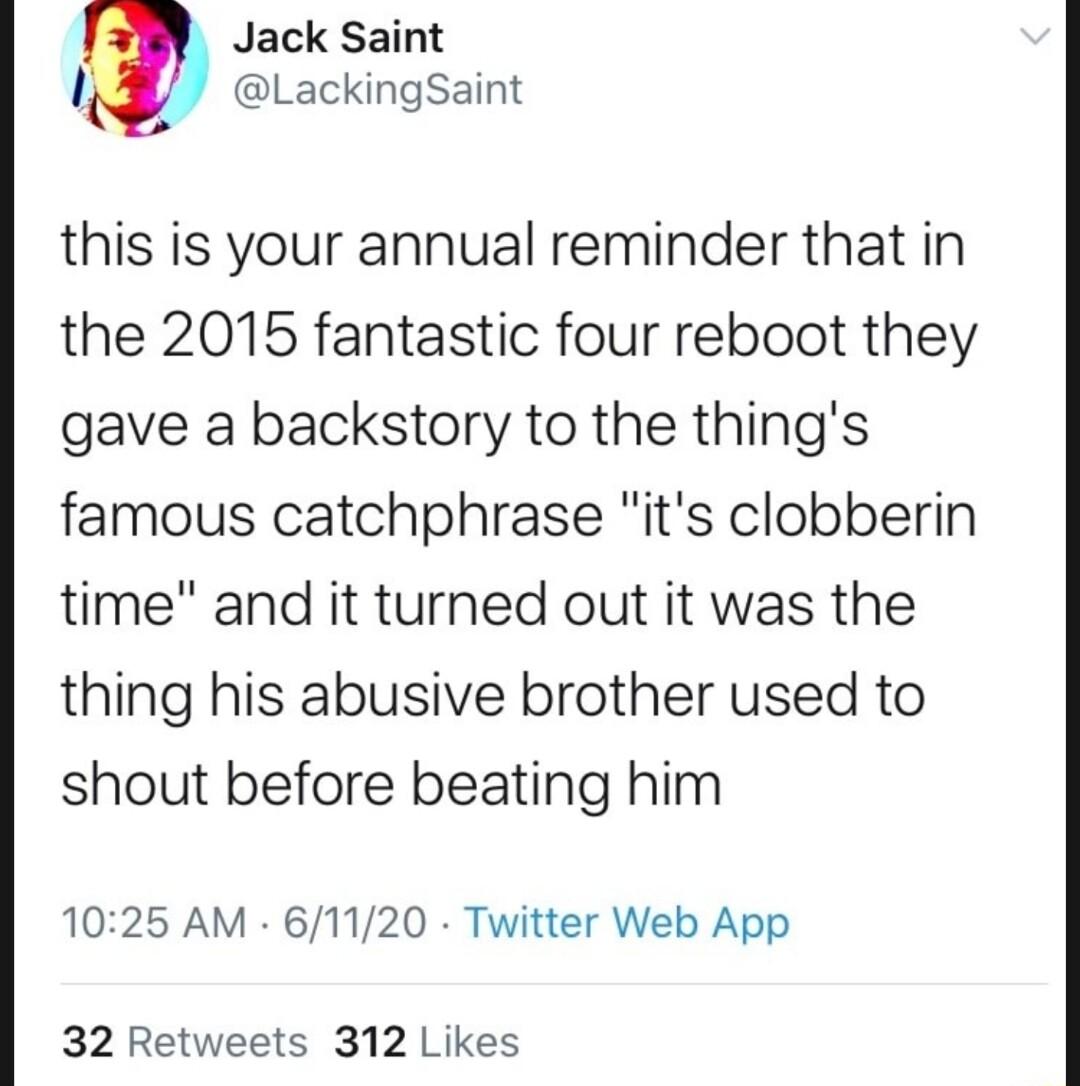This screenshot has height=1086, width=1080.
Task: Click the divider line below the timestamp
Action: coord(540,980)
